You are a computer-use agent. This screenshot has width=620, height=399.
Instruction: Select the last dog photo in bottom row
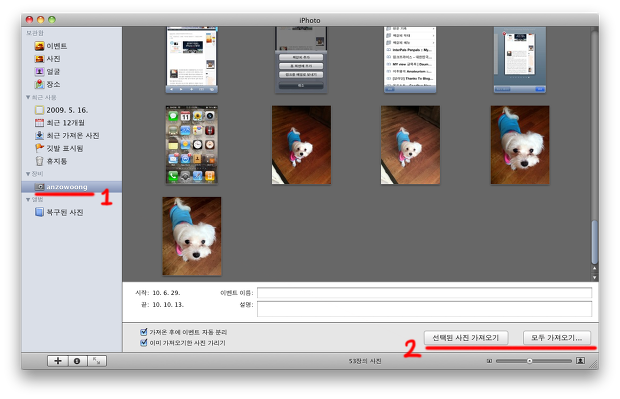(x=192, y=236)
